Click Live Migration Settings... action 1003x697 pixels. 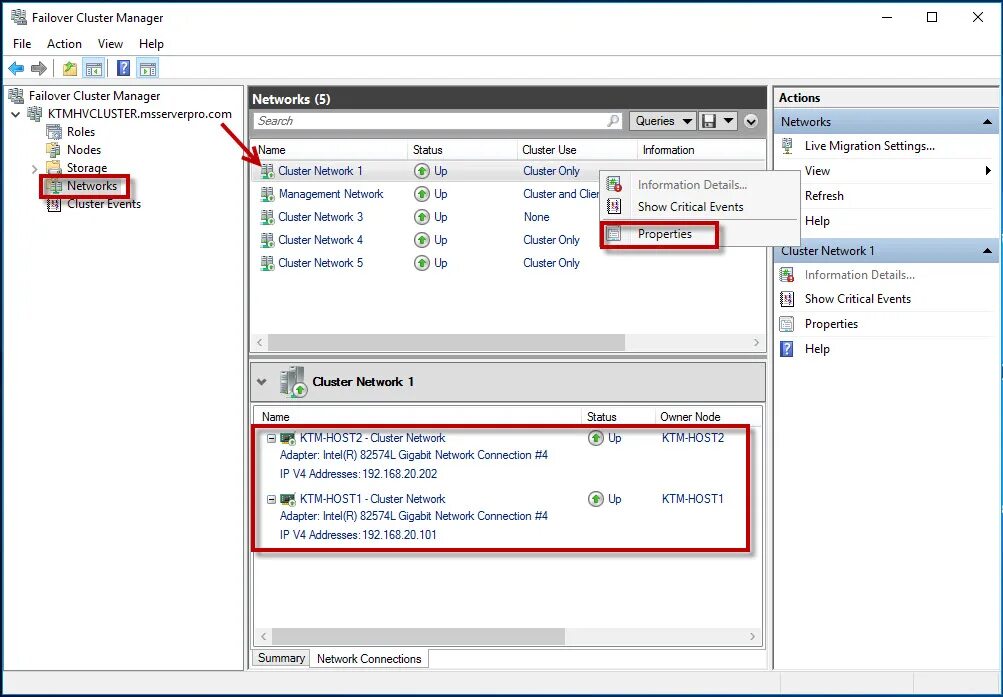click(x=869, y=146)
